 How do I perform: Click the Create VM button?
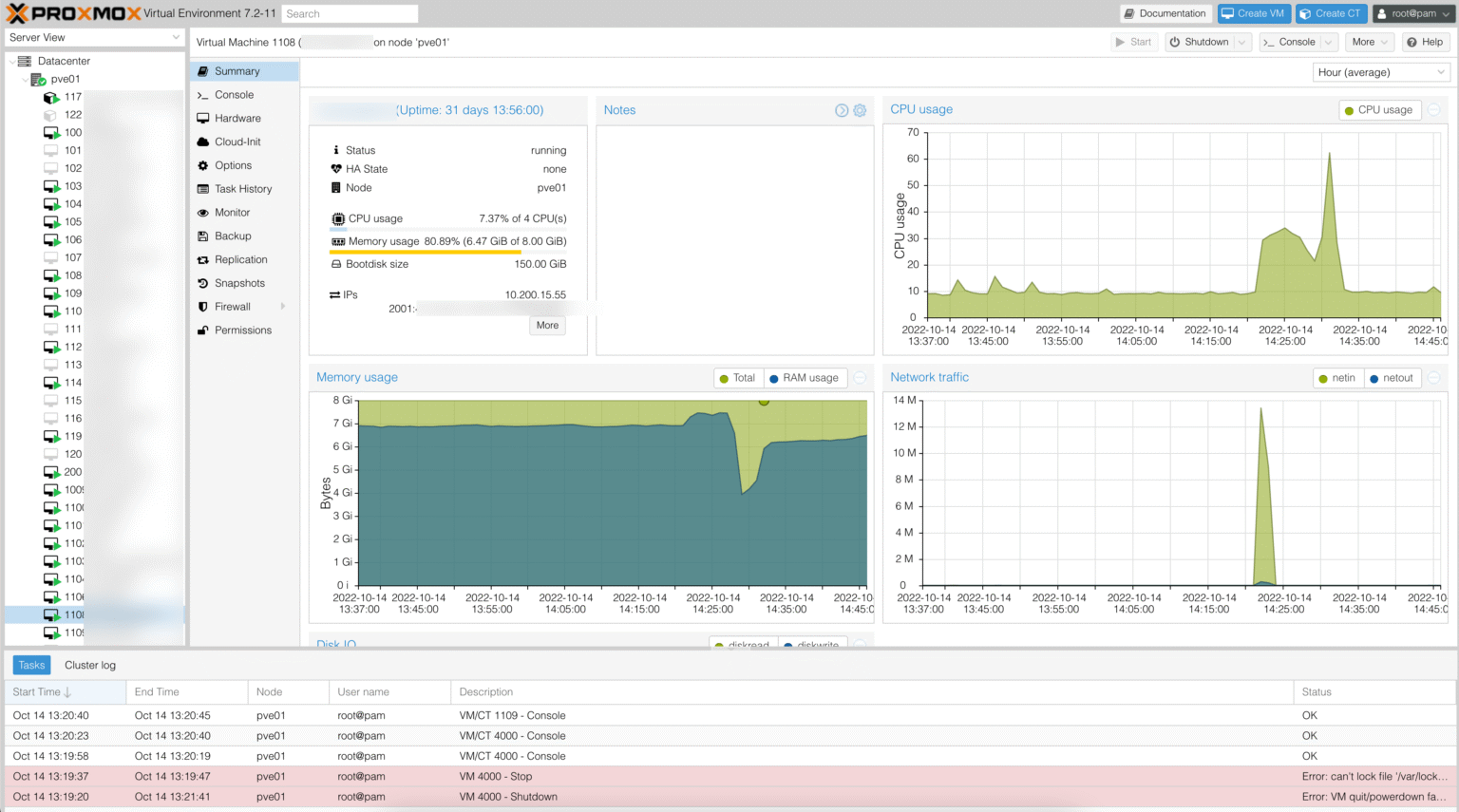pos(1253,13)
